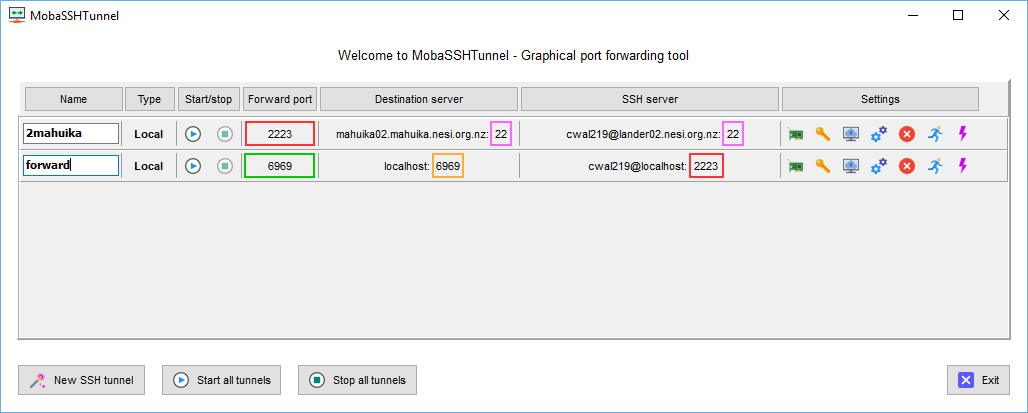Click the forward name field
Image resolution: width=1028 pixels, height=413 pixels.
(x=71, y=166)
